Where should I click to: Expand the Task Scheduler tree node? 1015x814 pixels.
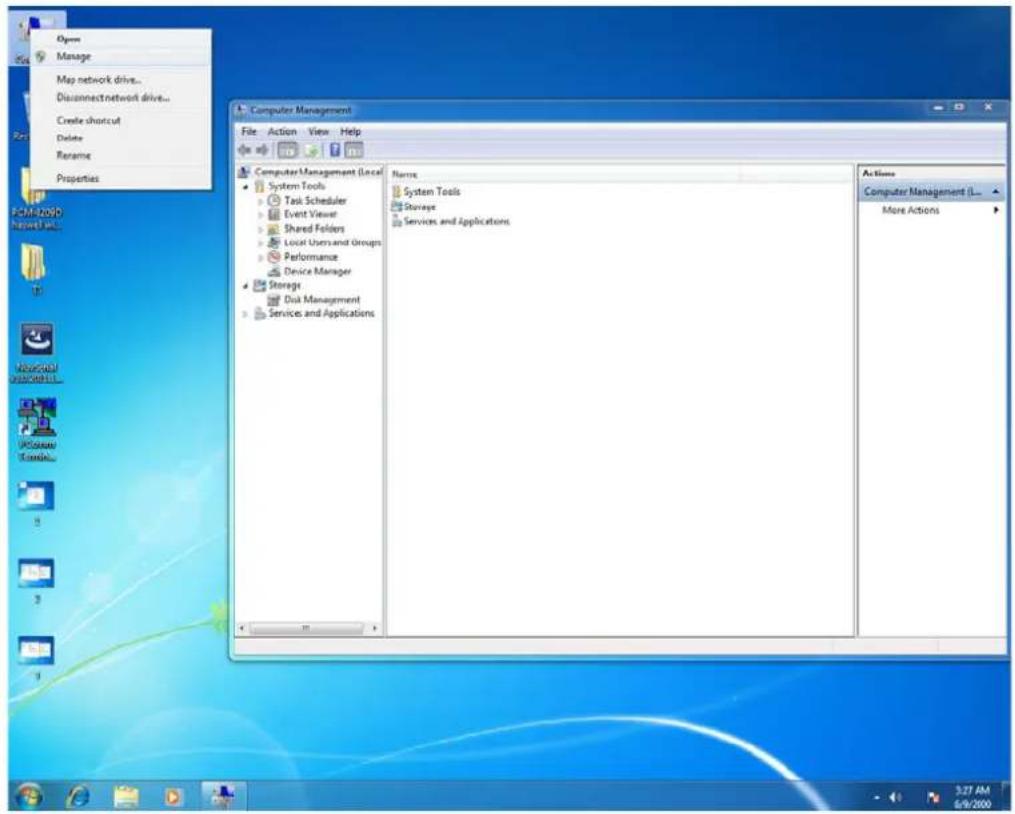click(x=260, y=201)
